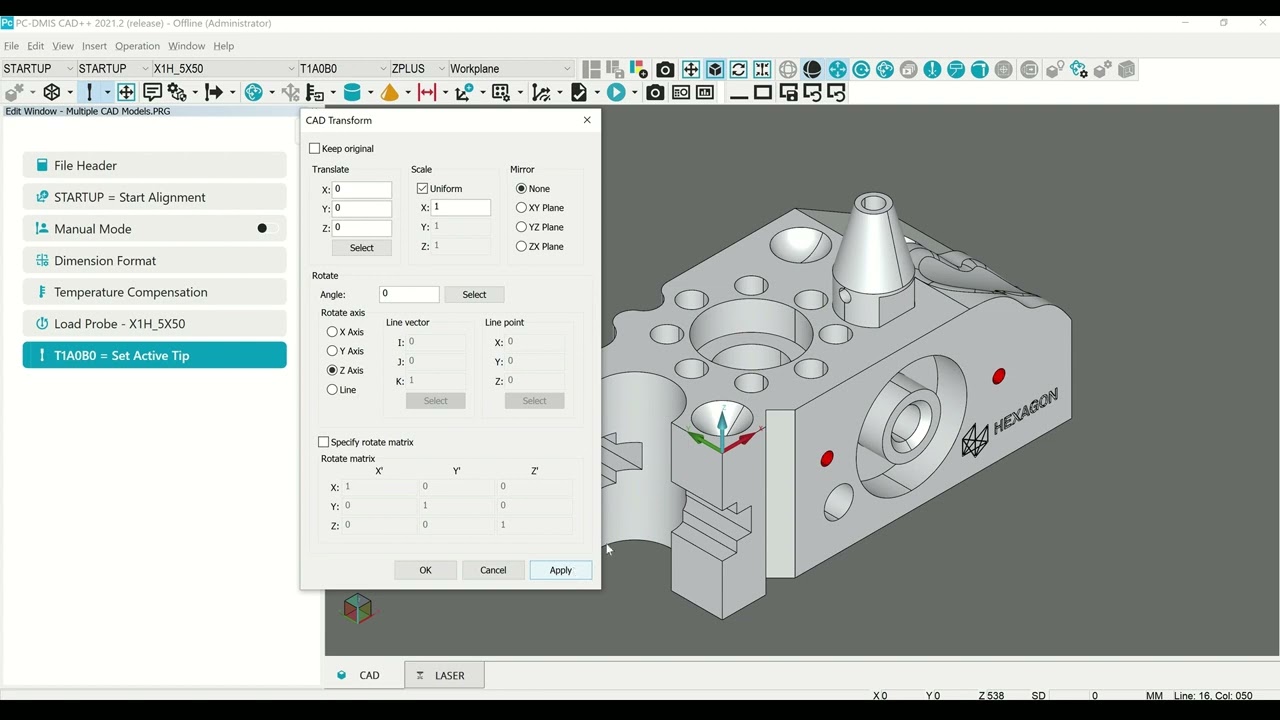This screenshot has height=720, width=1280.
Task: Click the cylinder feature icon
Action: pos(352,93)
